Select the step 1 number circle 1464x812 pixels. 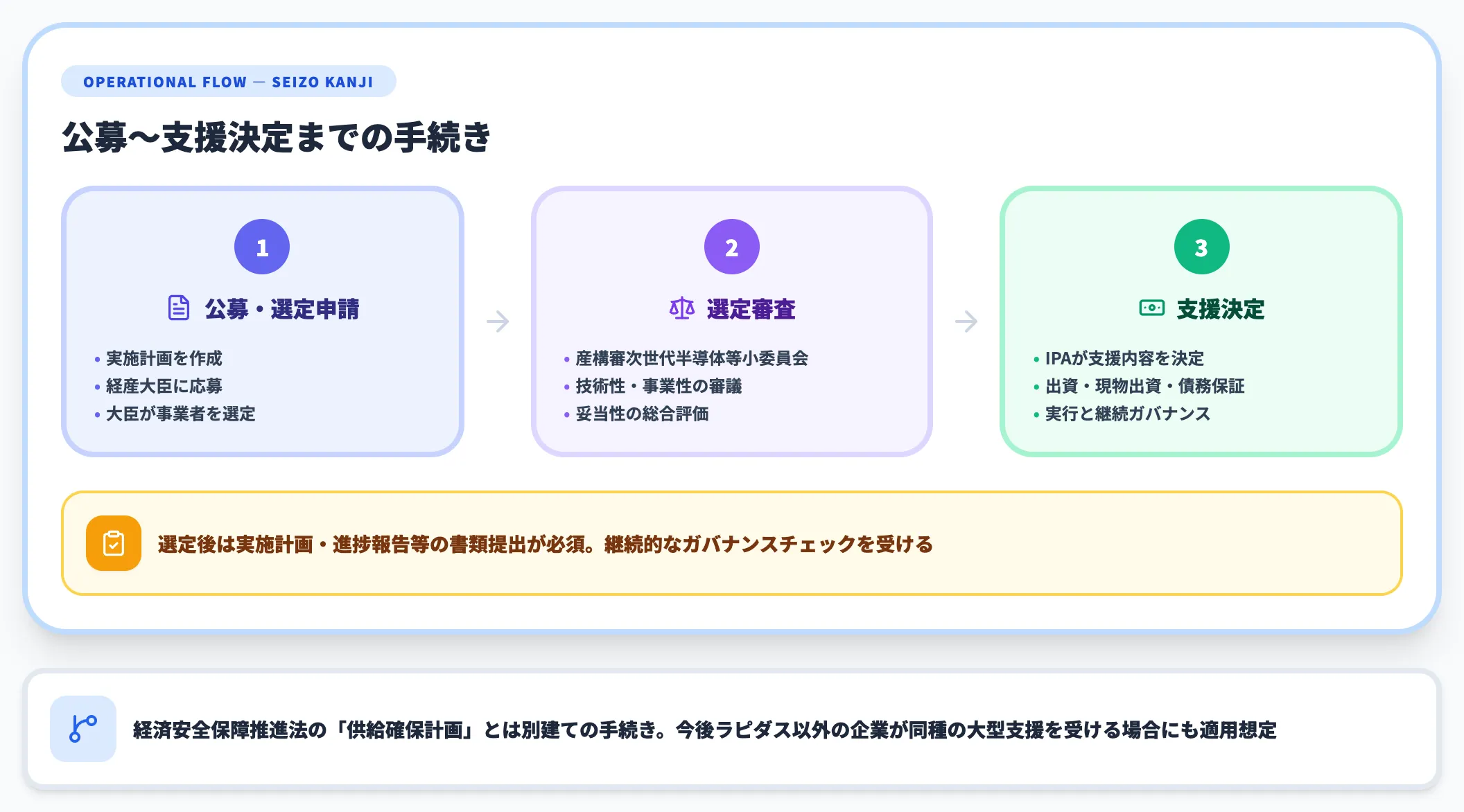262,247
